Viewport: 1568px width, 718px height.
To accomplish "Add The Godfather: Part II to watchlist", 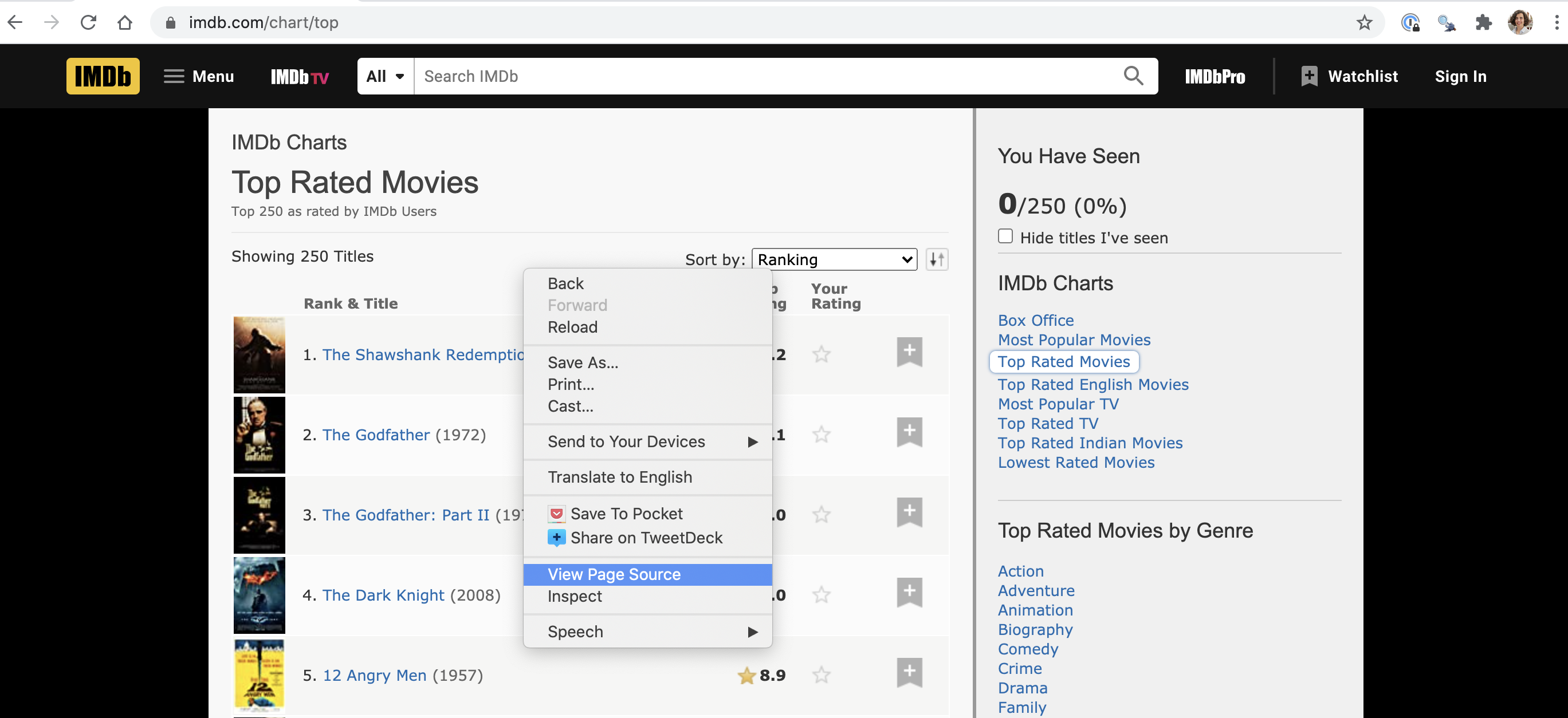I will [909, 512].
